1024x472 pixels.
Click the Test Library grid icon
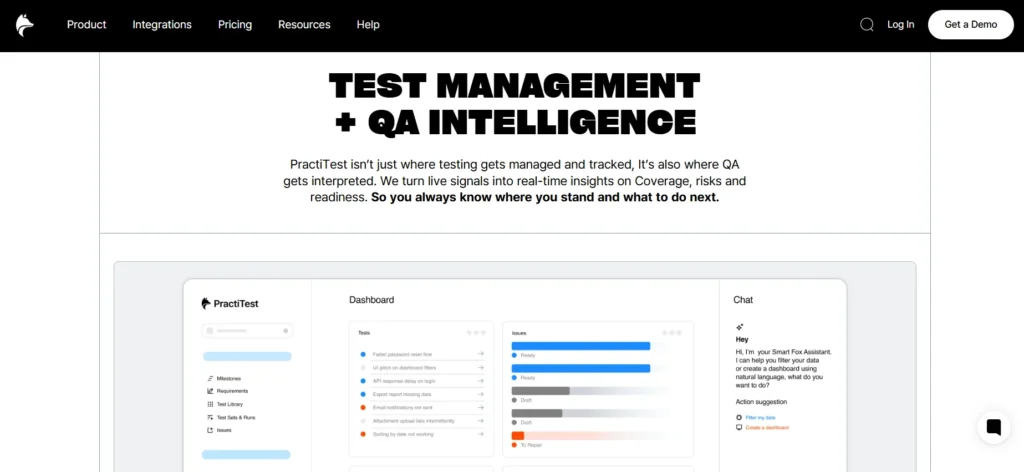click(210, 404)
